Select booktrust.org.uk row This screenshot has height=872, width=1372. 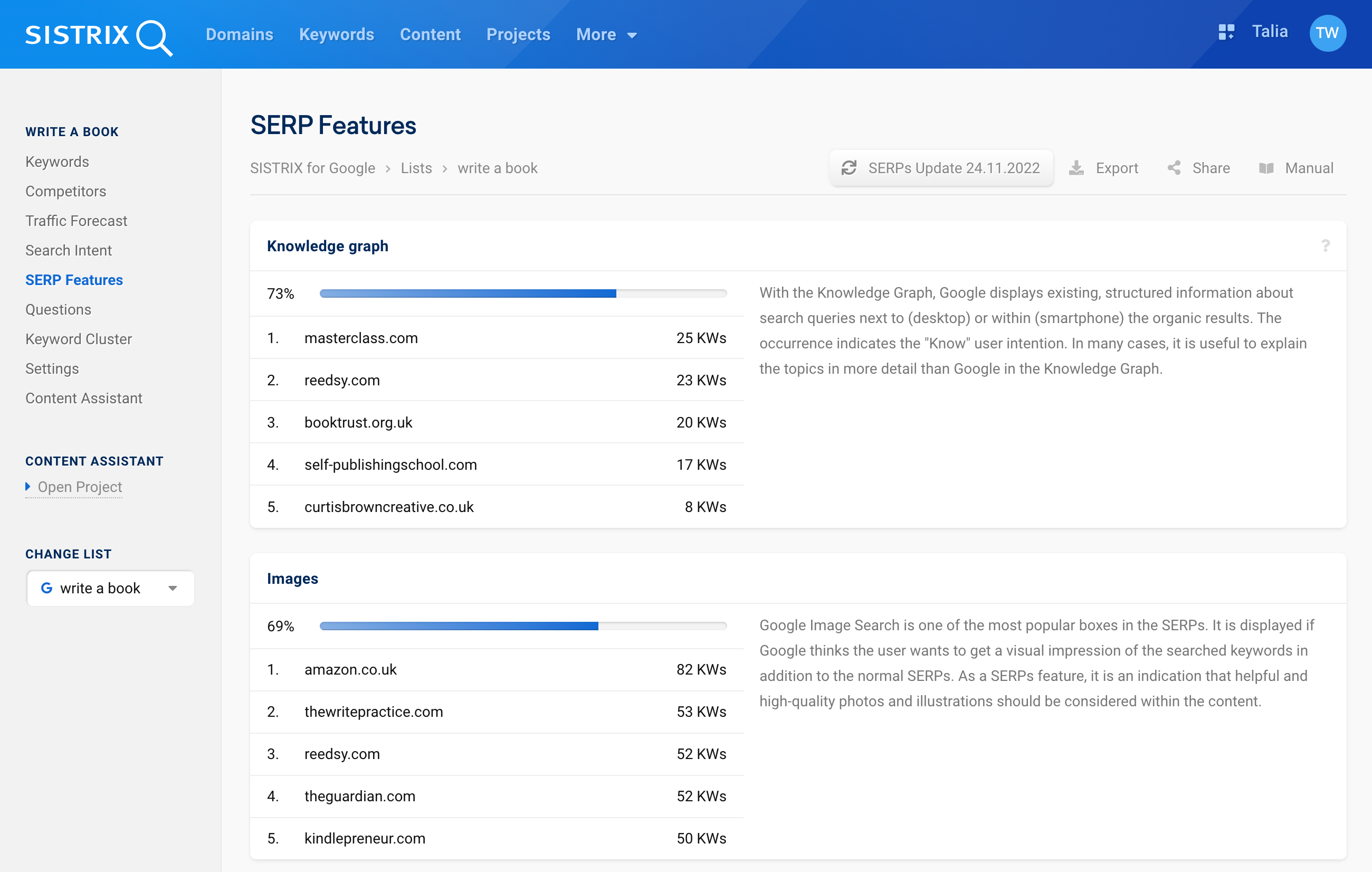497,422
